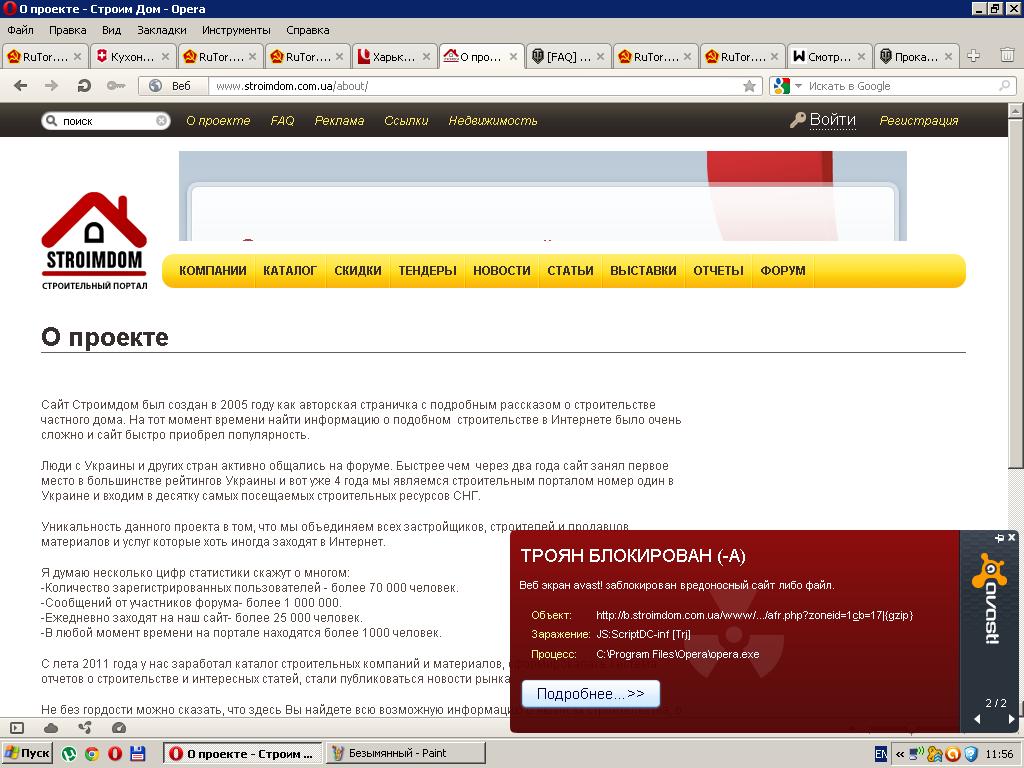The image size is (1024, 768).
Task: Expand the Google search engine dropdown
Action: (798, 86)
